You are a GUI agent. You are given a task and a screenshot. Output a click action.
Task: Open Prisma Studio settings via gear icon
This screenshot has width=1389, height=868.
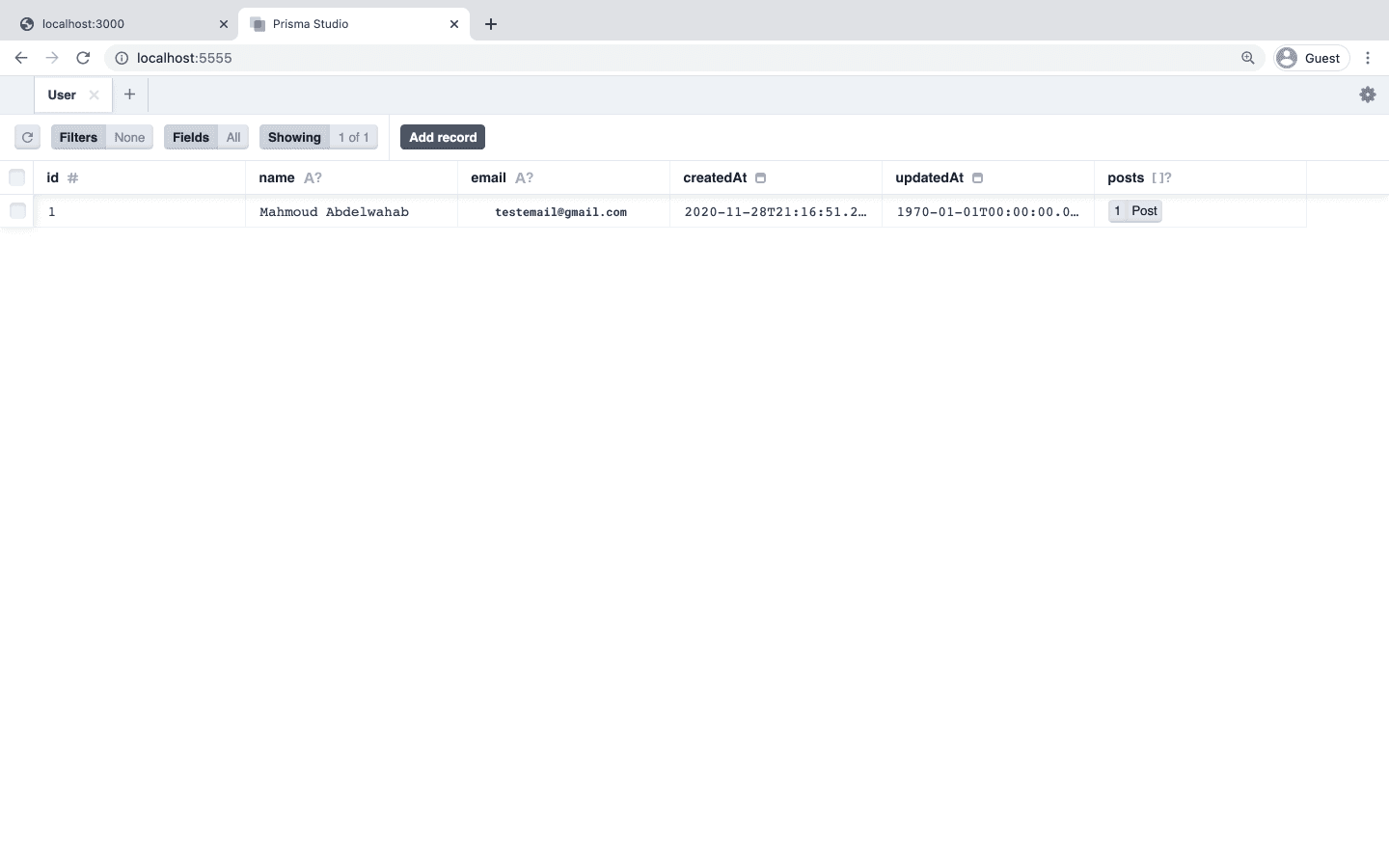point(1367,95)
